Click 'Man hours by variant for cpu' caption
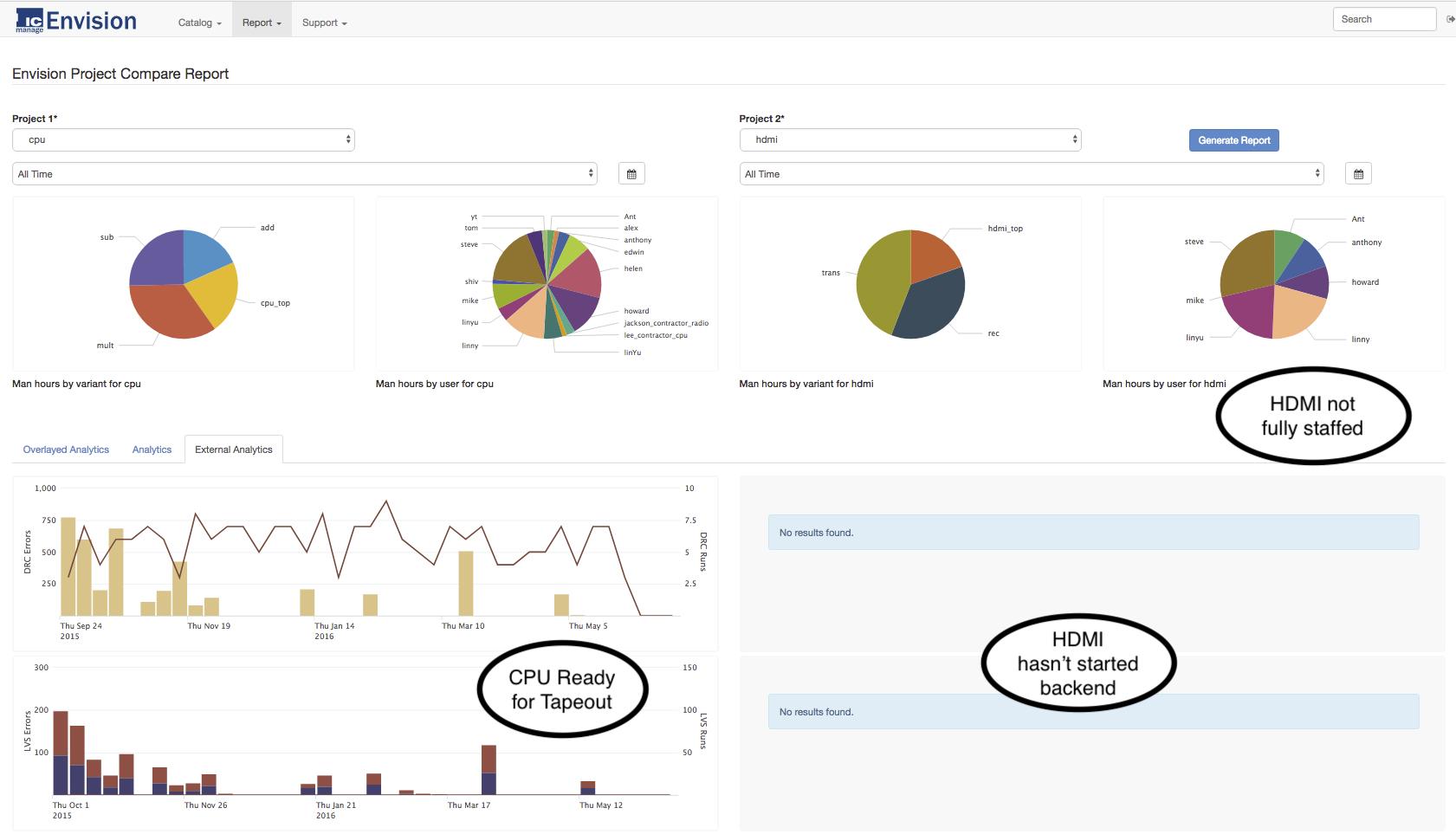 tap(76, 384)
